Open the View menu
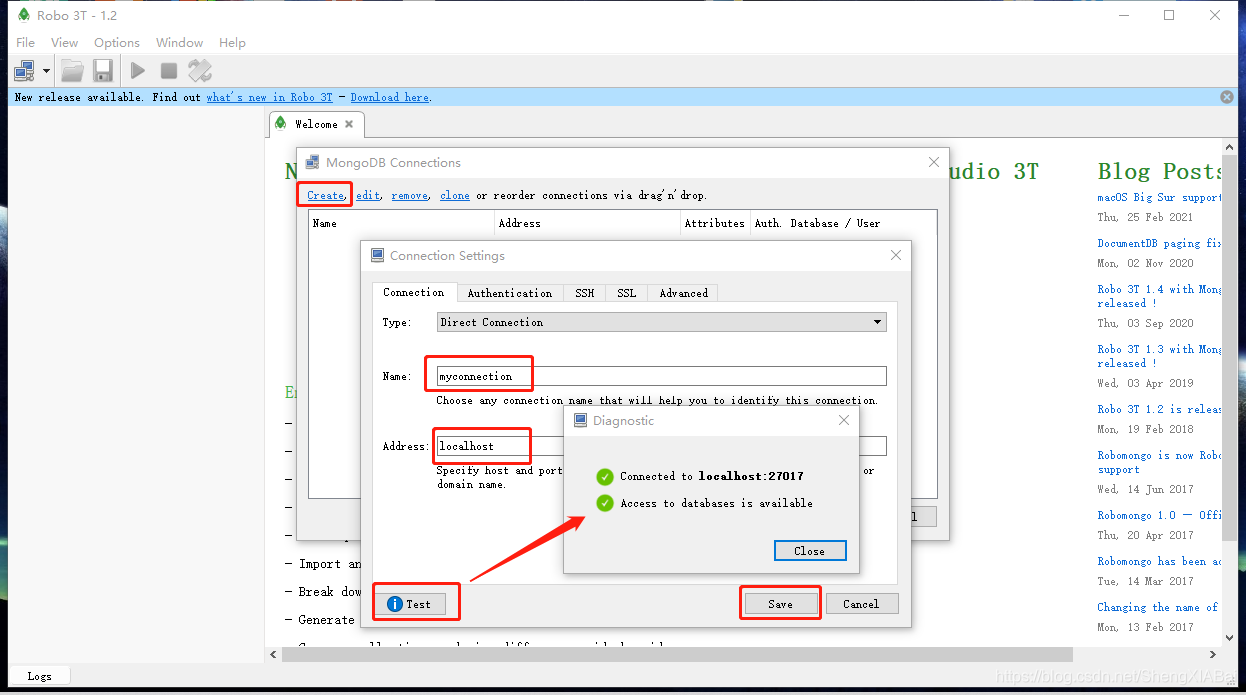 point(65,43)
